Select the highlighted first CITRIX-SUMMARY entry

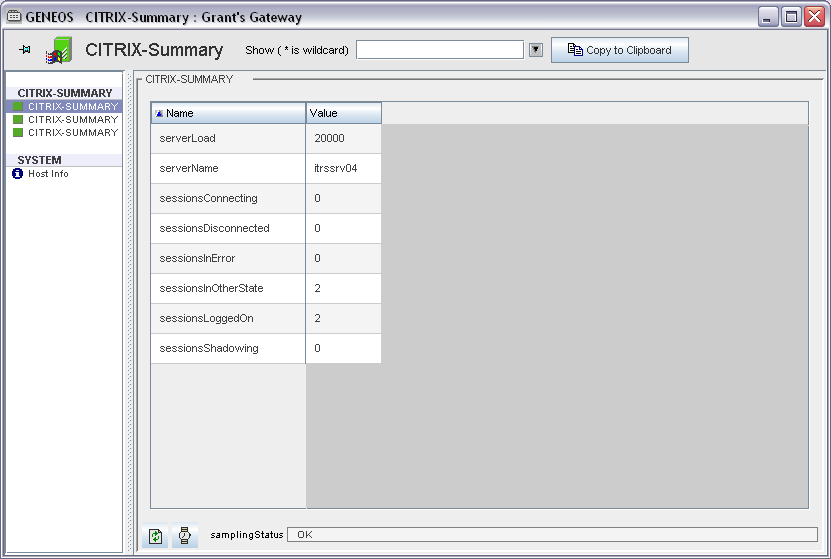coord(72,106)
